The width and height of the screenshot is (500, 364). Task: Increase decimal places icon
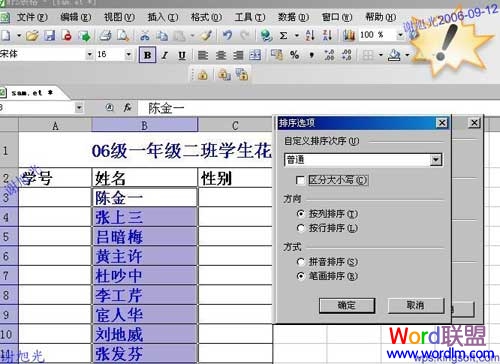(x=329, y=55)
